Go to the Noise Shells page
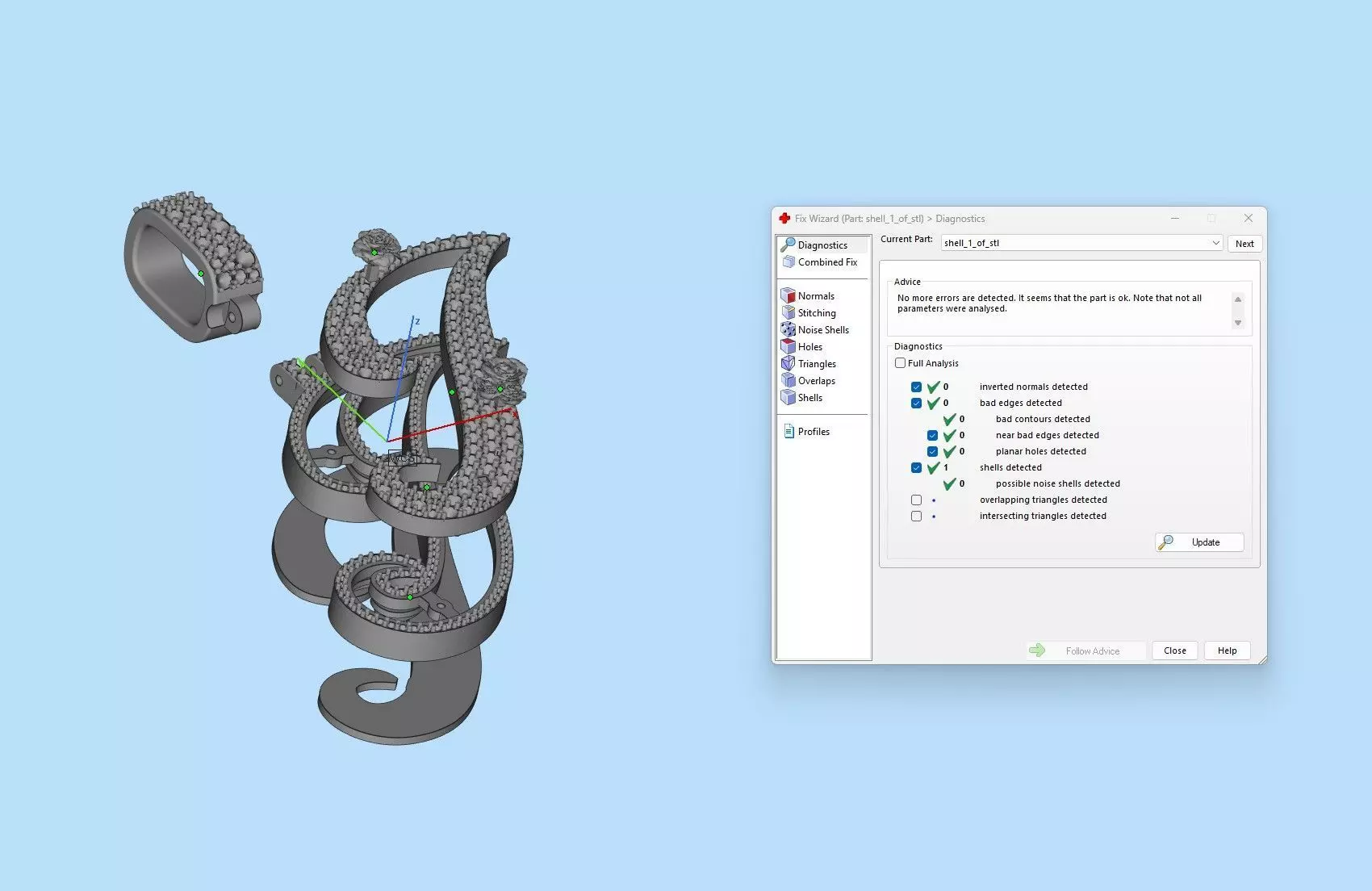This screenshot has width=1372, height=891. point(823,330)
